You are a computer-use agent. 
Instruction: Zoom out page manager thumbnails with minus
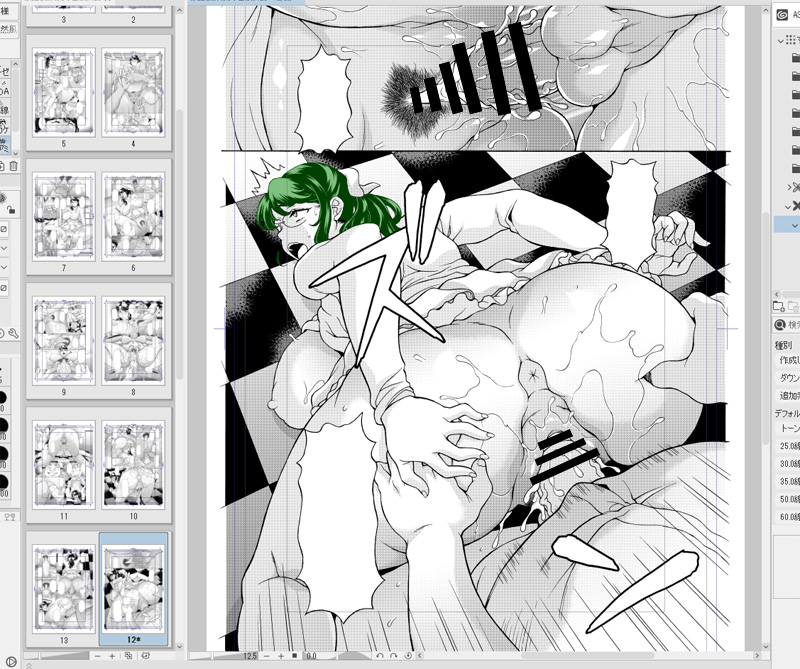pos(97,656)
